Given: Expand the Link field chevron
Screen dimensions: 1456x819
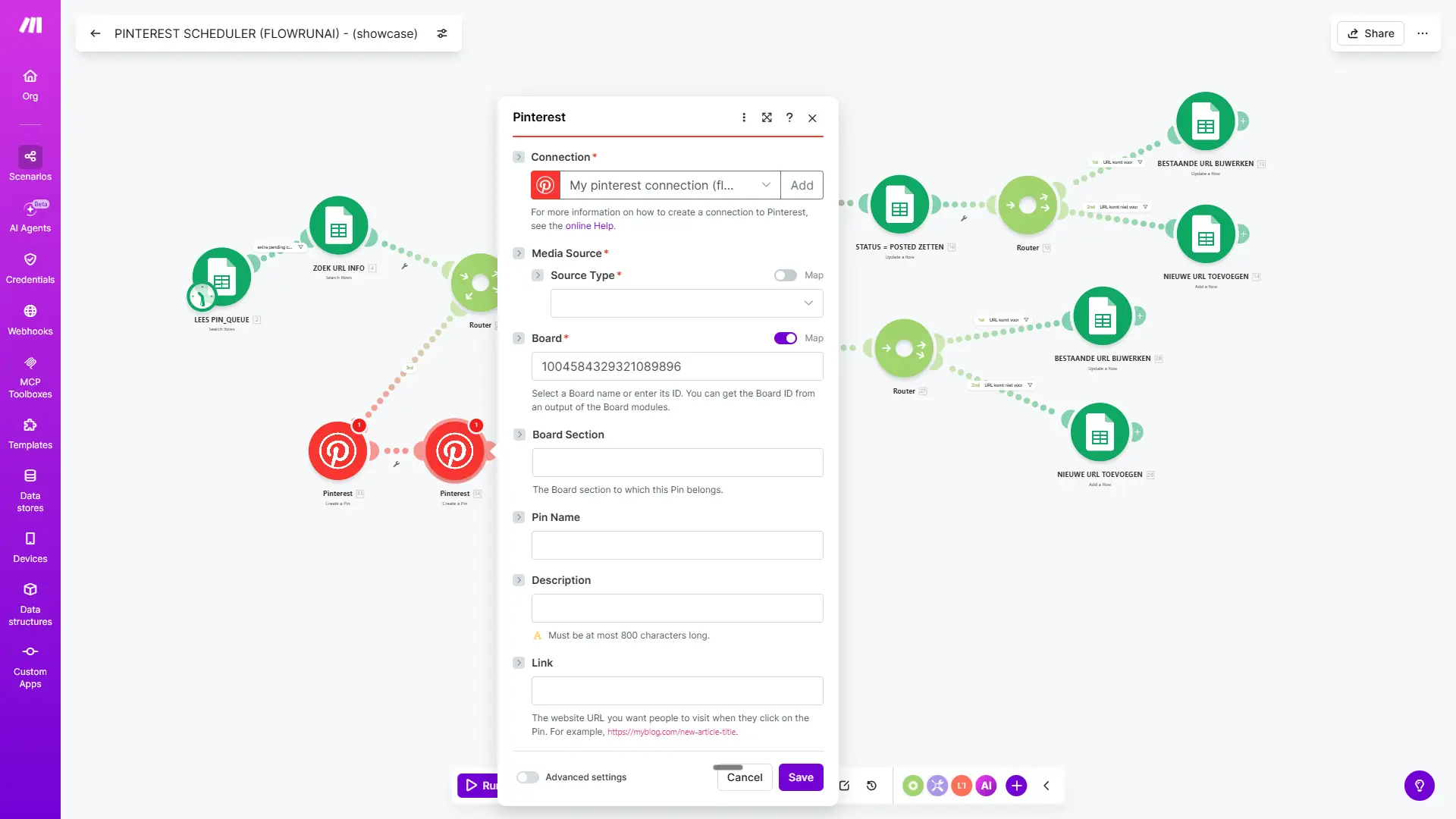Looking at the screenshot, I should coord(519,663).
